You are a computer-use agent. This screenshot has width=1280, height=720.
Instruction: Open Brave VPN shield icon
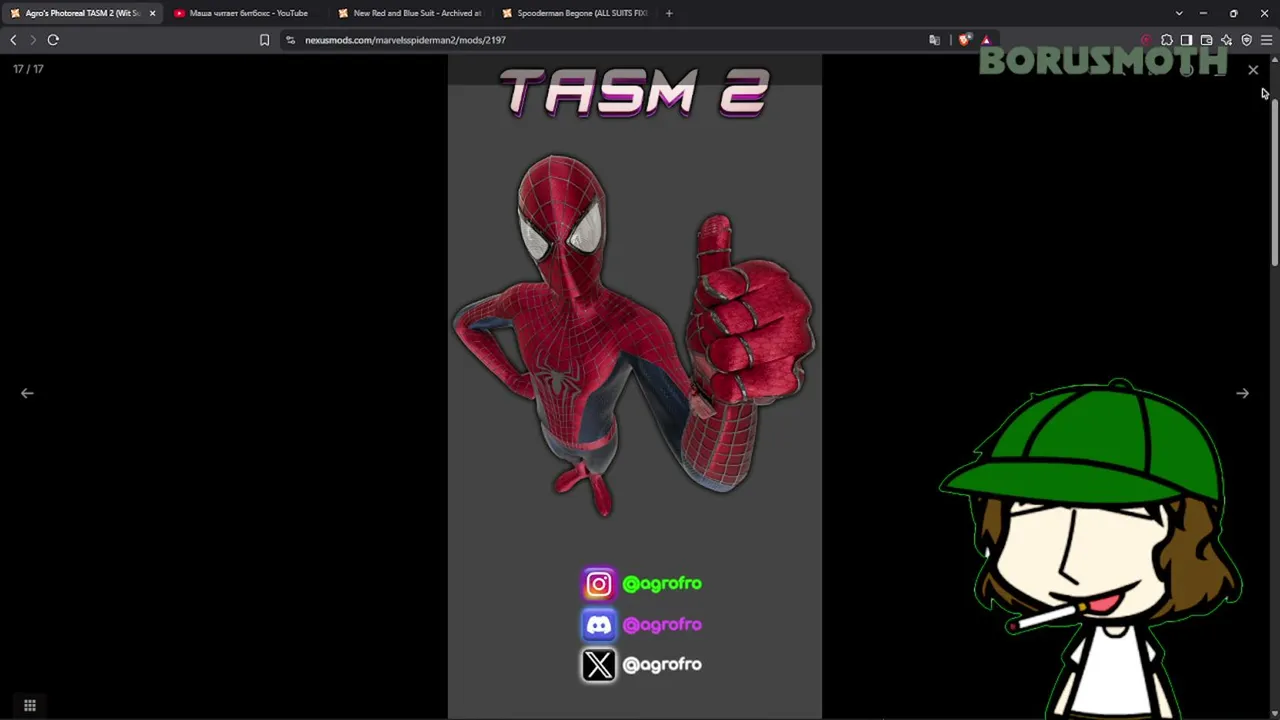pyautogui.click(x=1246, y=40)
